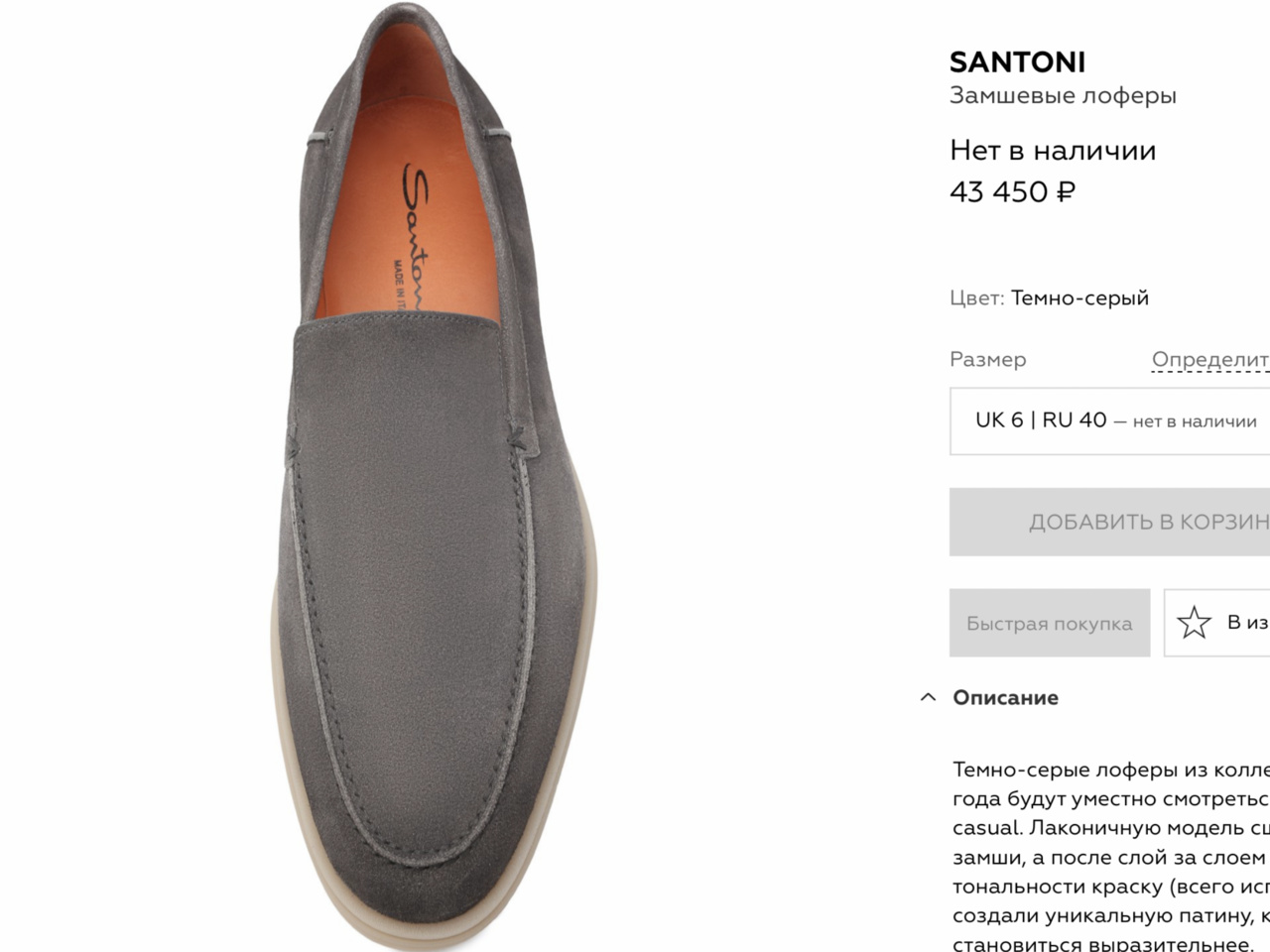This screenshot has width=1270, height=952.
Task: Open the UK 6 | RU 40 size dropdown
Action: pos(1111,421)
